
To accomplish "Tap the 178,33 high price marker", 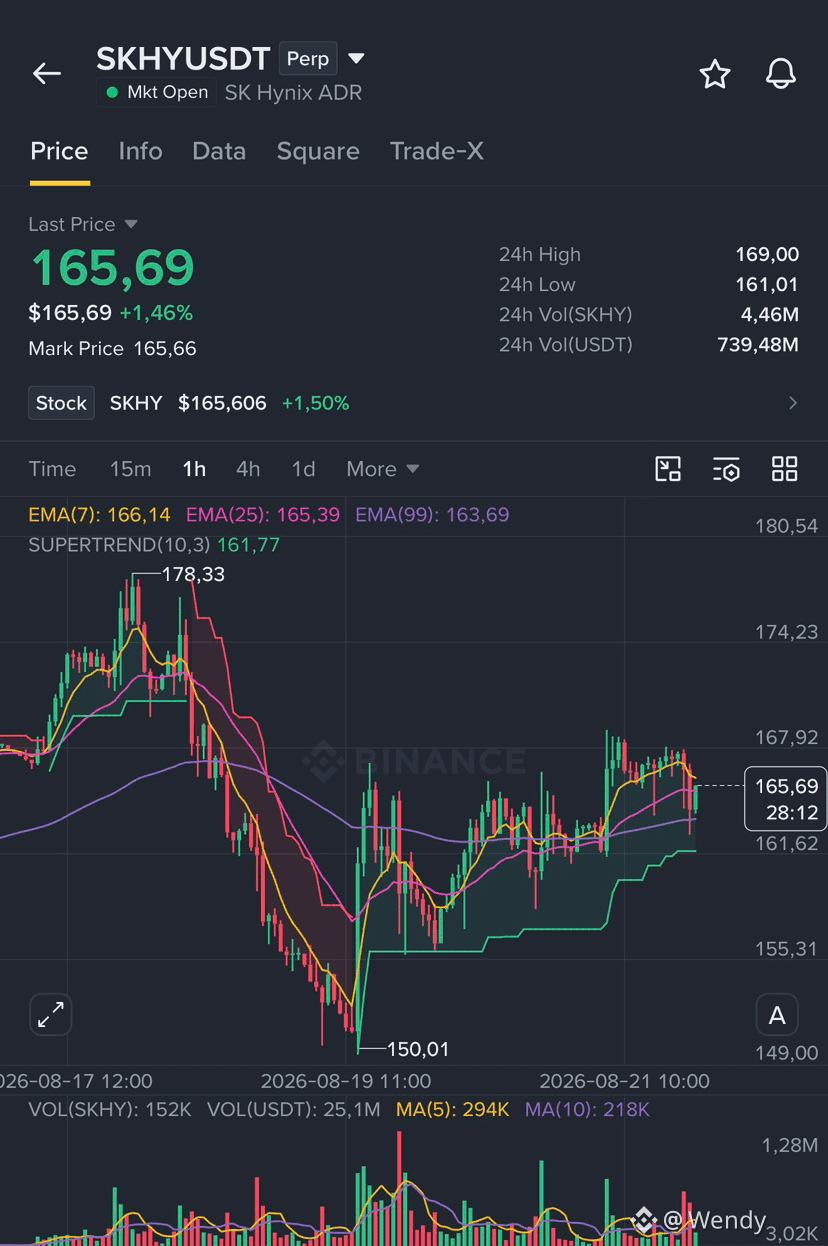I will [x=193, y=574].
